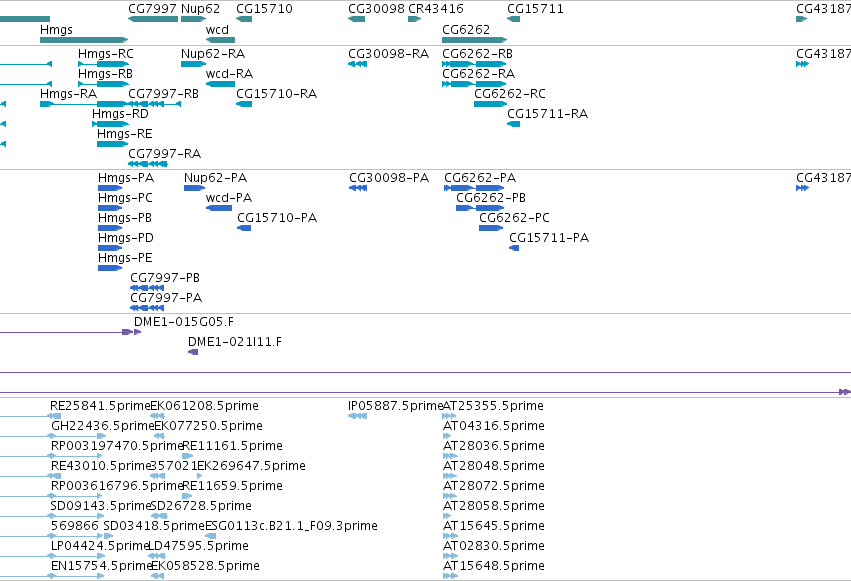Click protein Hmgs-PC
The image size is (851, 581).
(110, 208)
